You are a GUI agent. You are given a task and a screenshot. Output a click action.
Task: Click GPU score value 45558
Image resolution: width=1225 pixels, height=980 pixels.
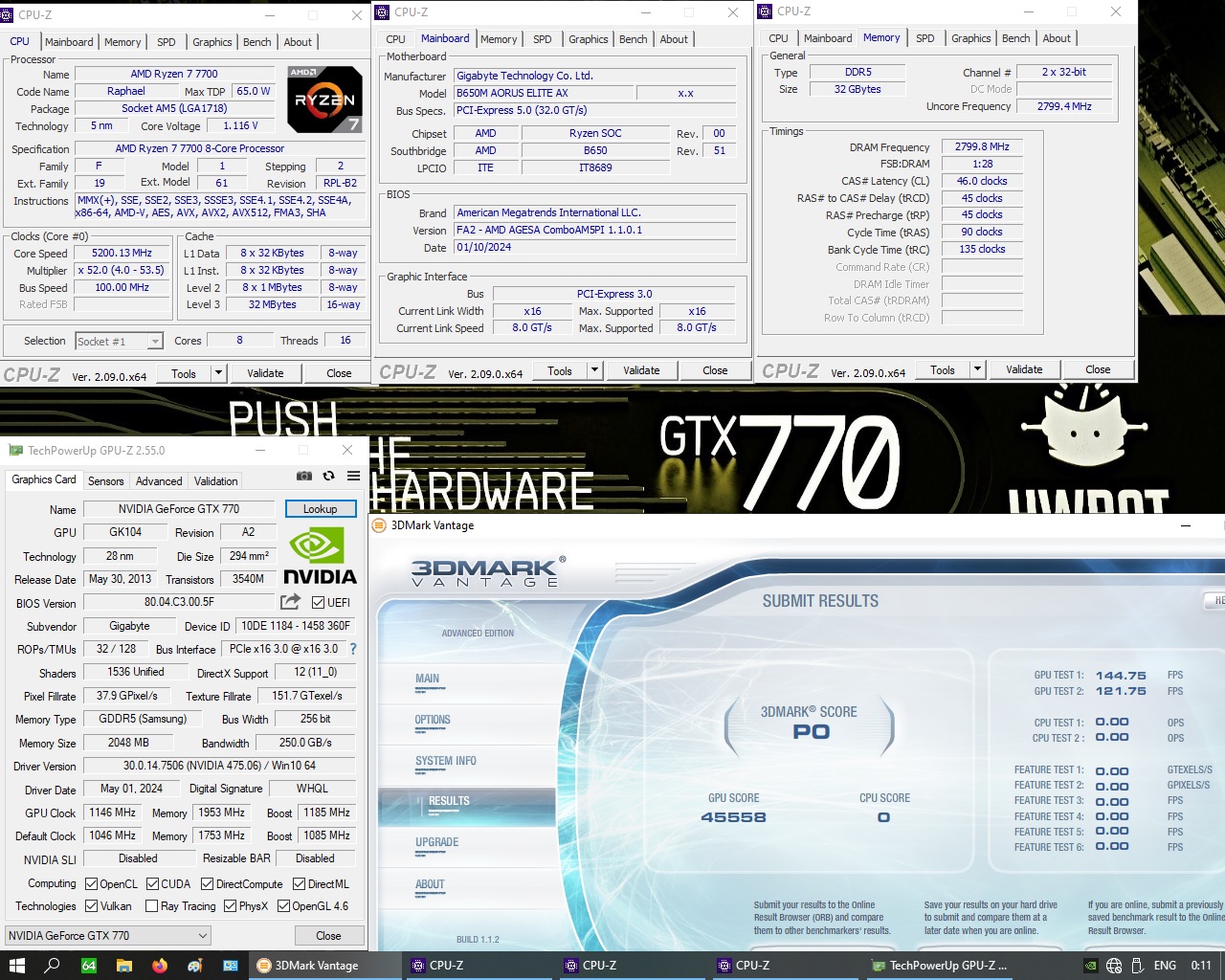733,817
